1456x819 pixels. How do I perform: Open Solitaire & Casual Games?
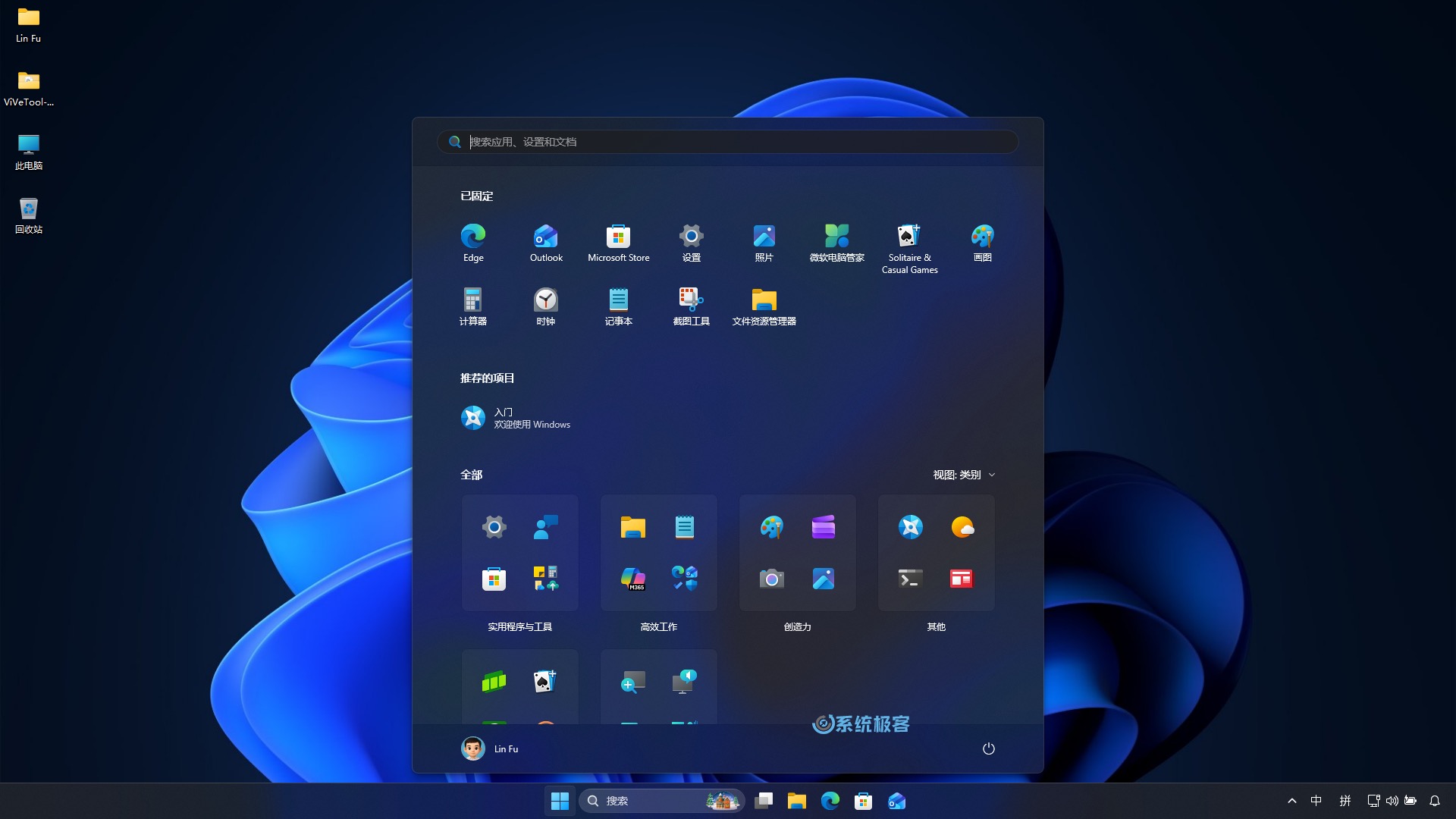pyautogui.click(x=909, y=243)
